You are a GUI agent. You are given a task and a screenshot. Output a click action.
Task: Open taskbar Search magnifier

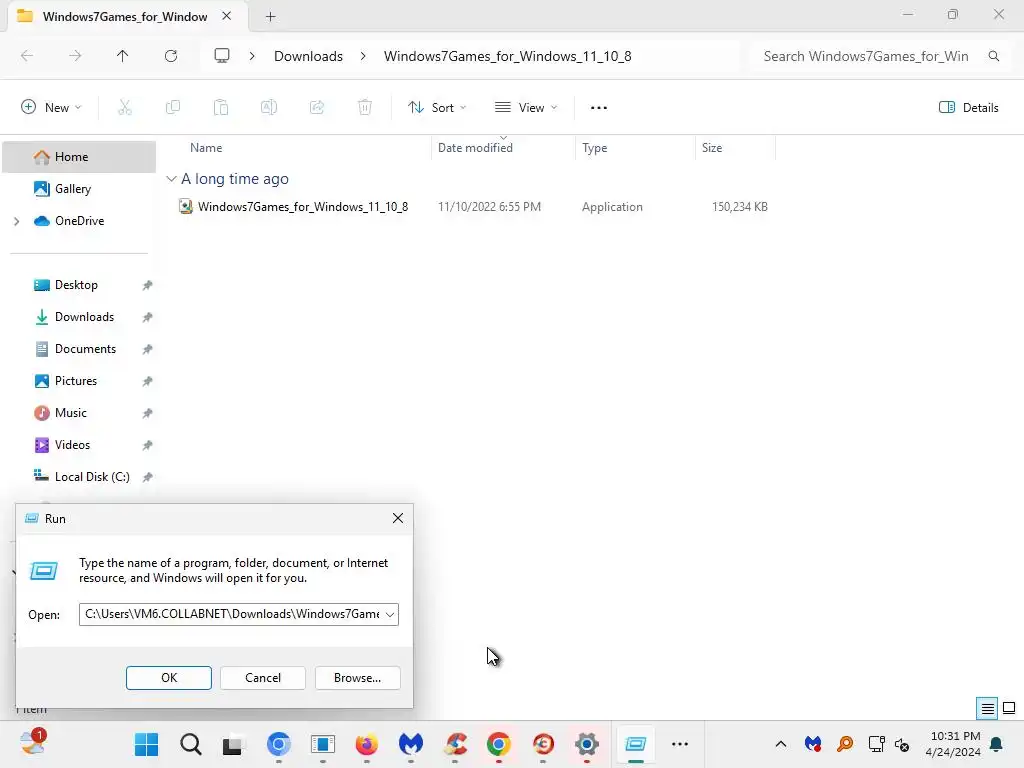click(191, 744)
